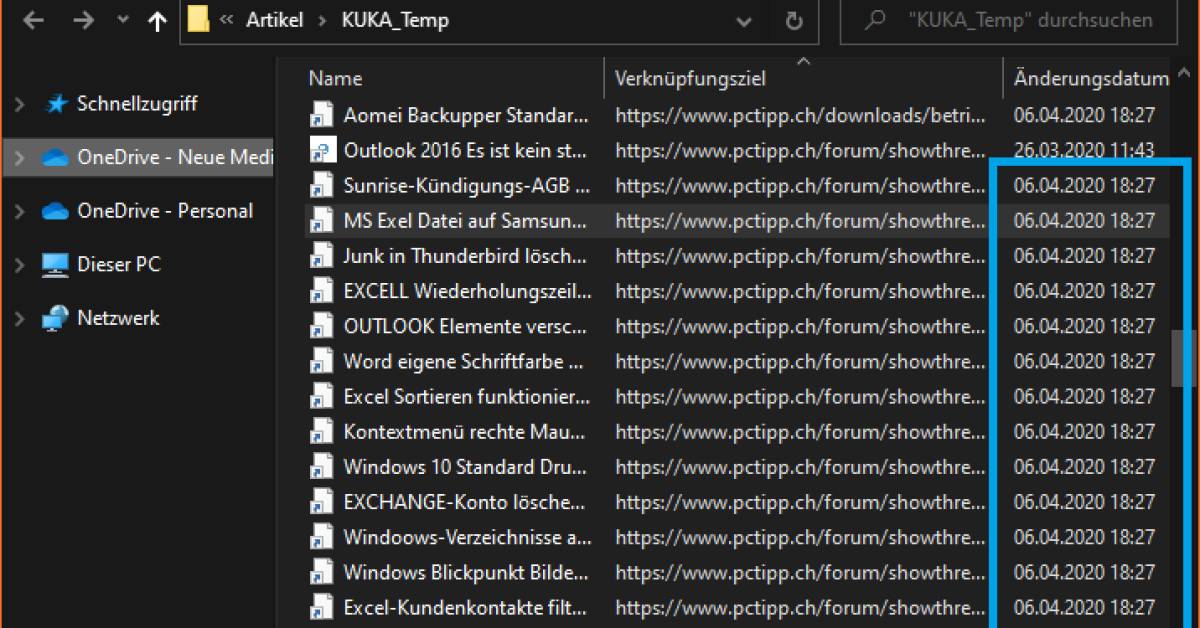
Task: Open address bar history dropdown
Action: coord(744,21)
